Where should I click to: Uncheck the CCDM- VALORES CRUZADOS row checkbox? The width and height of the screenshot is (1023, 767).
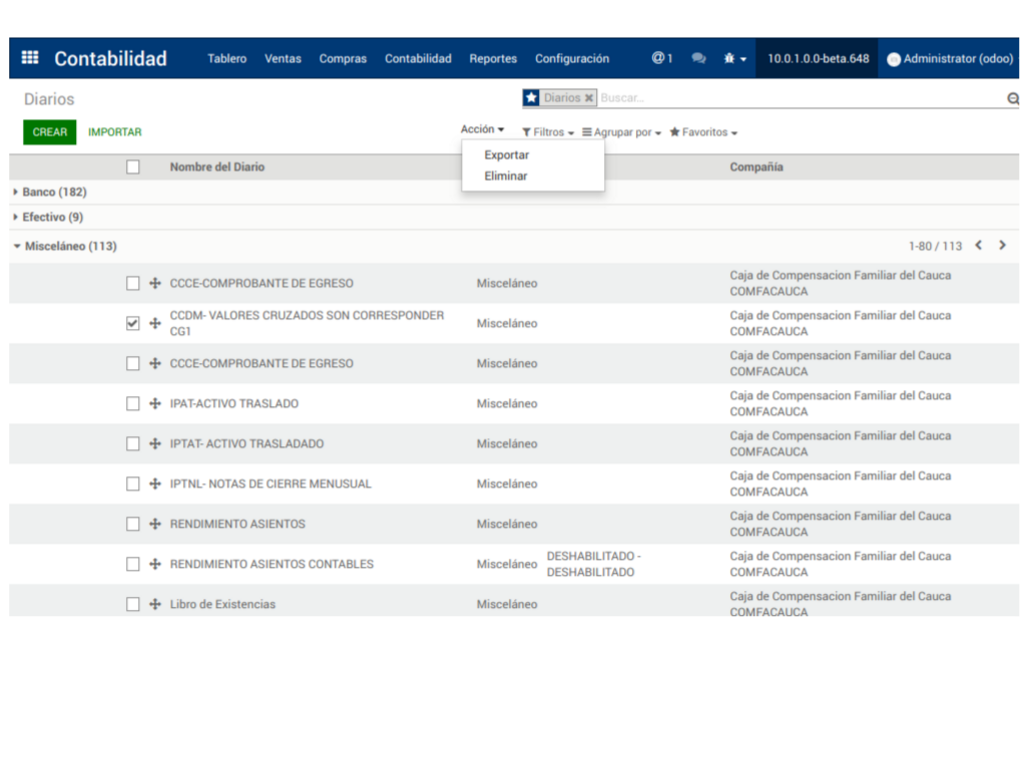point(133,323)
